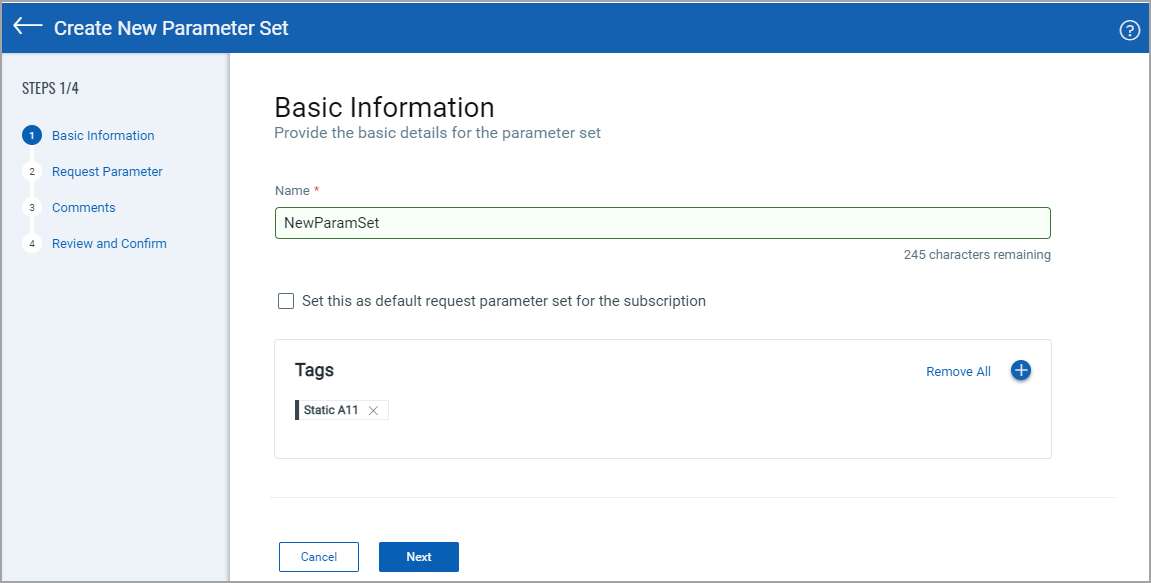Screen dimensions: 1151x583
Task: Click the step 1 circle indicator
Action: 32,136
